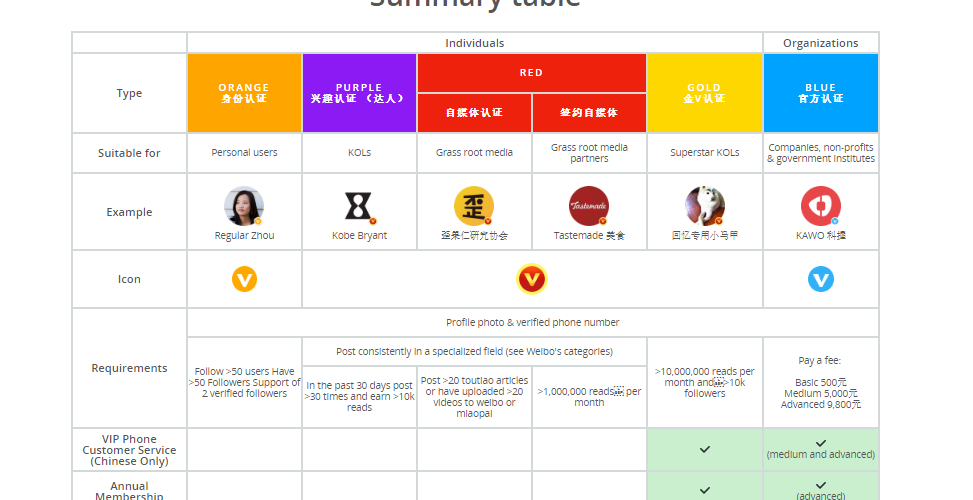This screenshot has width=973, height=500.
Task: Click the Gold column VIP Phone checkmark
Action: pyautogui.click(x=705, y=450)
